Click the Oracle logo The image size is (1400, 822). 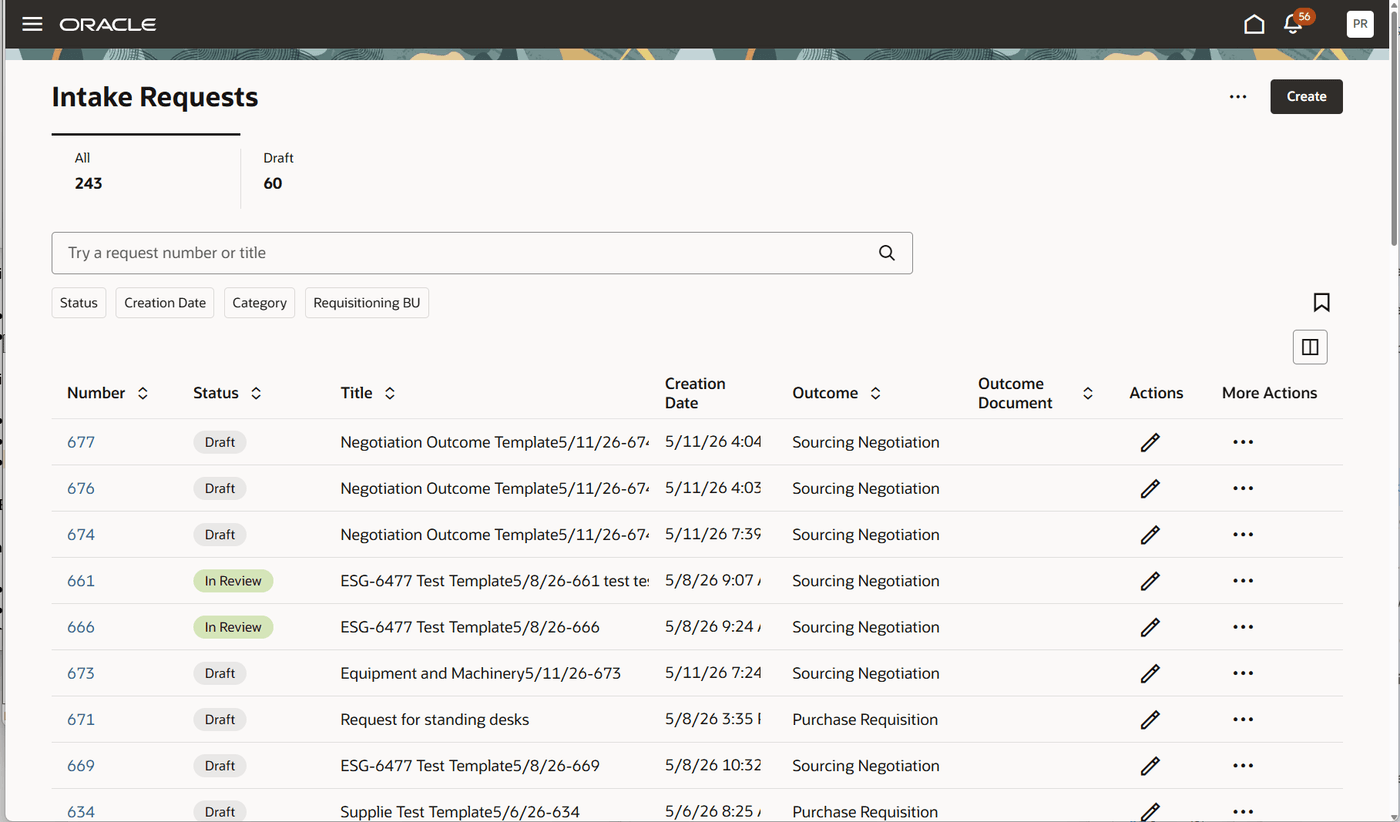[x=108, y=24]
